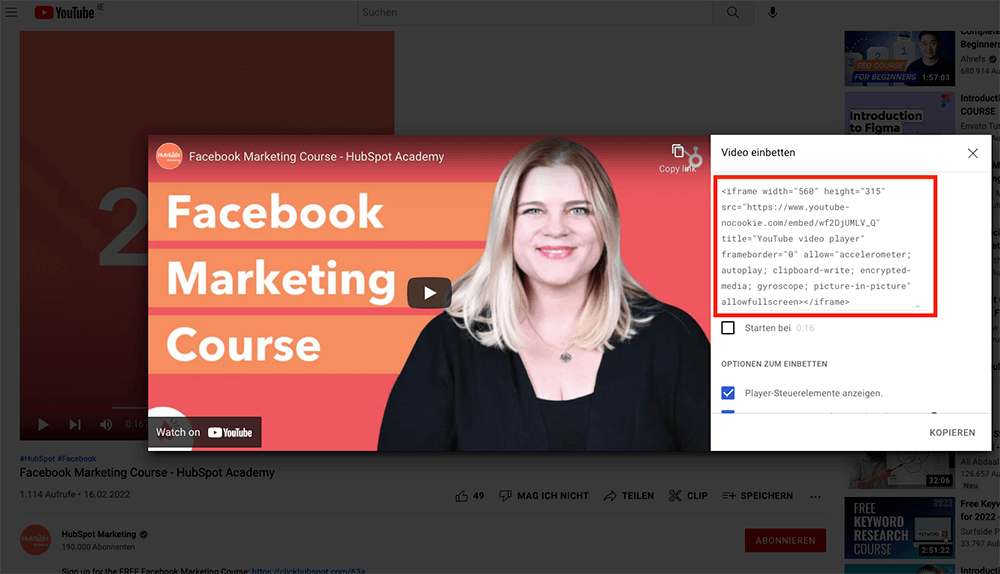Click Starten bei 0:16 time value
The width and height of the screenshot is (1000, 574).
coord(805,328)
